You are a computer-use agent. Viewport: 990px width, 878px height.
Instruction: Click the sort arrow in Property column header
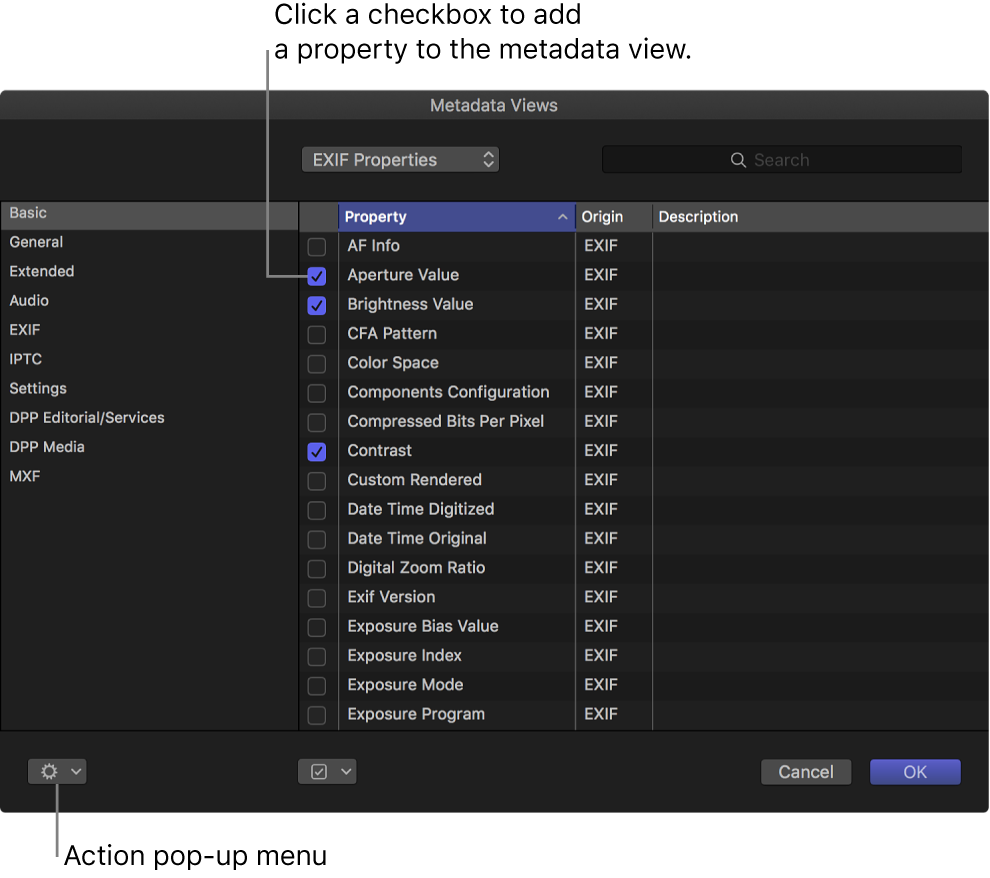[562, 217]
